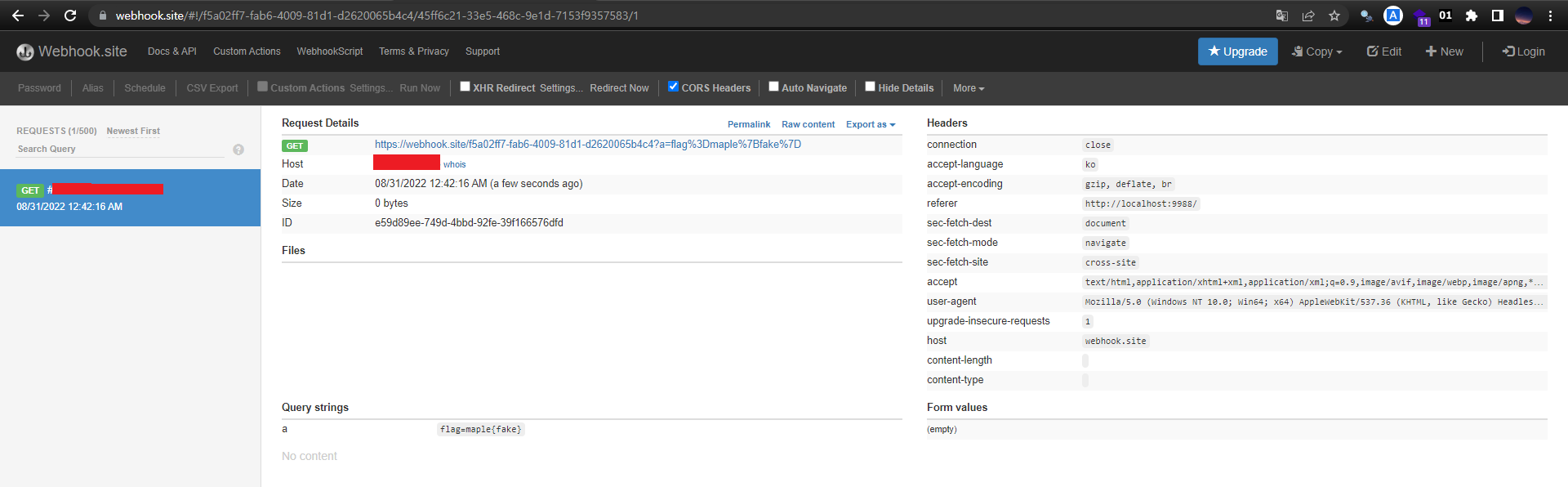Click the whois link next to Host
The image size is (1568, 487).
tap(455, 164)
